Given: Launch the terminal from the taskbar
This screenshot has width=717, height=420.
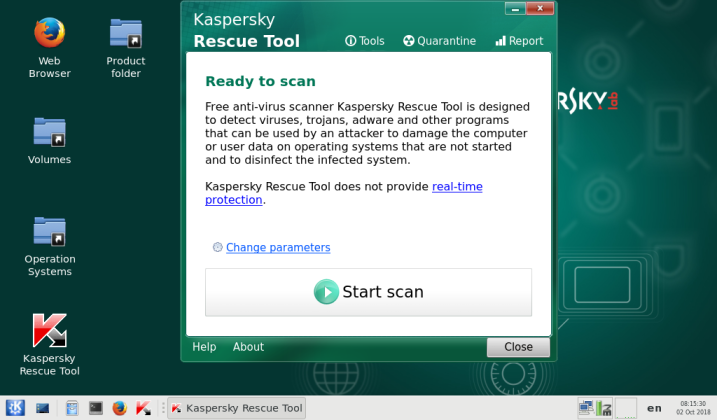Looking at the screenshot, I should (x=96, y=408).
